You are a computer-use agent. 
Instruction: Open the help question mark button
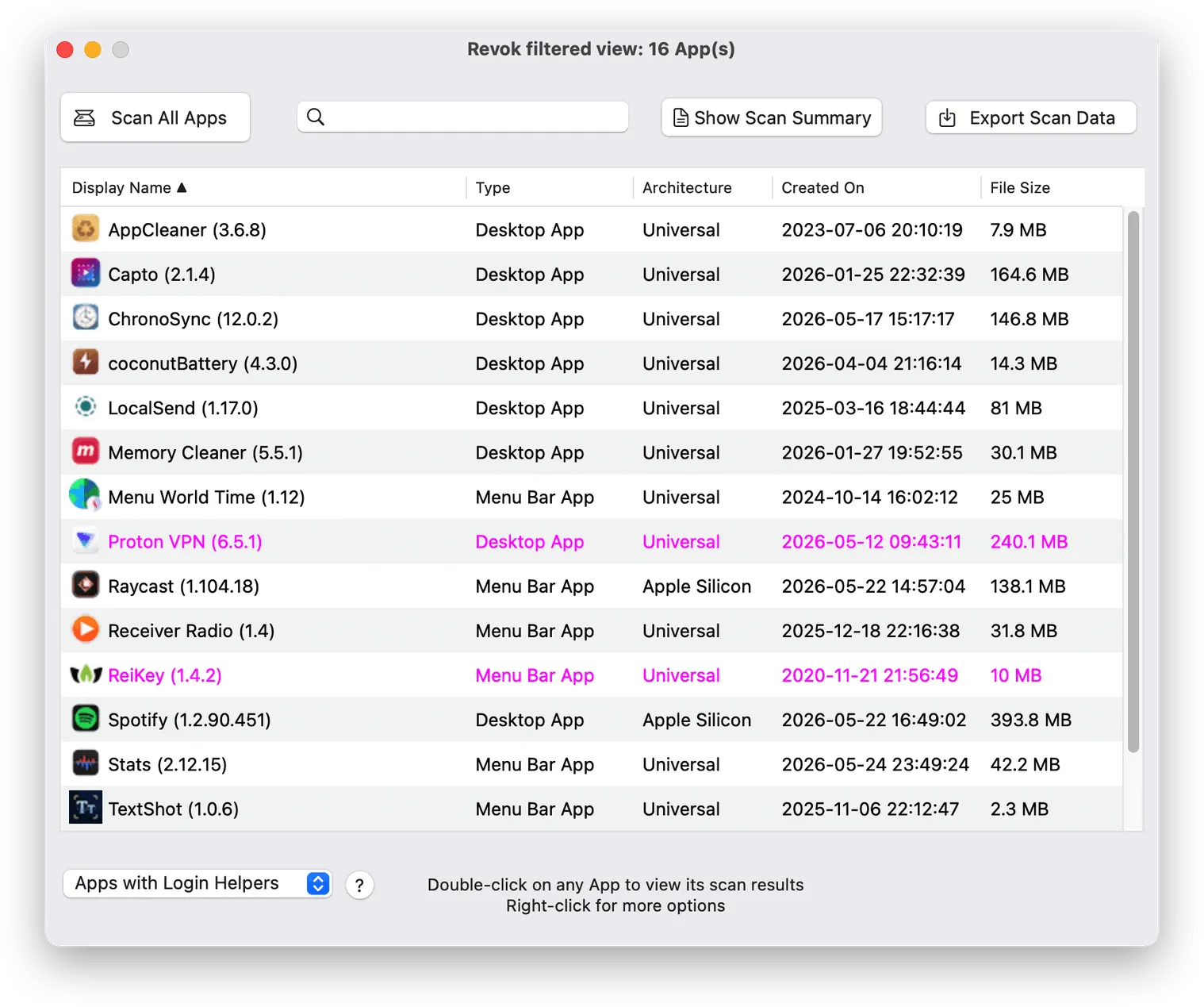(x=359, y=885)
